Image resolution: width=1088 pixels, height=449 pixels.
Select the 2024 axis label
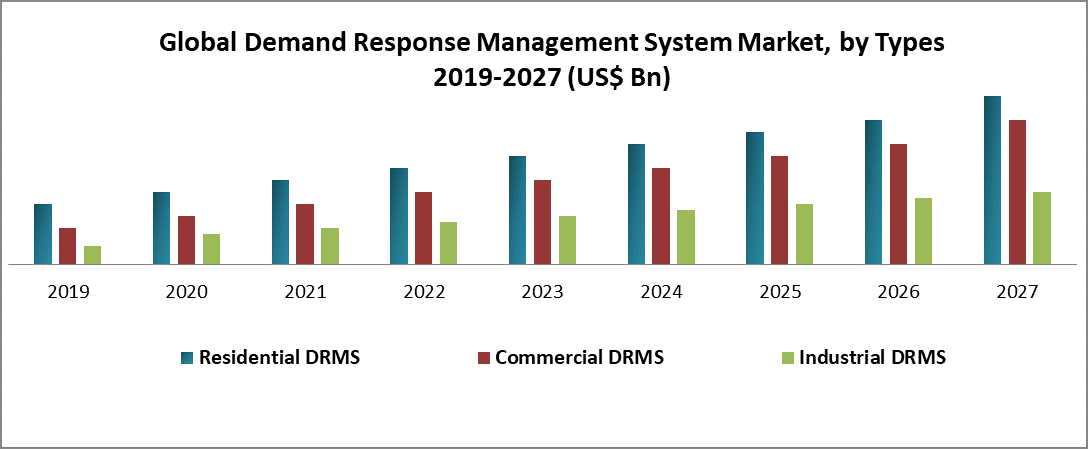[x=661, y=292]
